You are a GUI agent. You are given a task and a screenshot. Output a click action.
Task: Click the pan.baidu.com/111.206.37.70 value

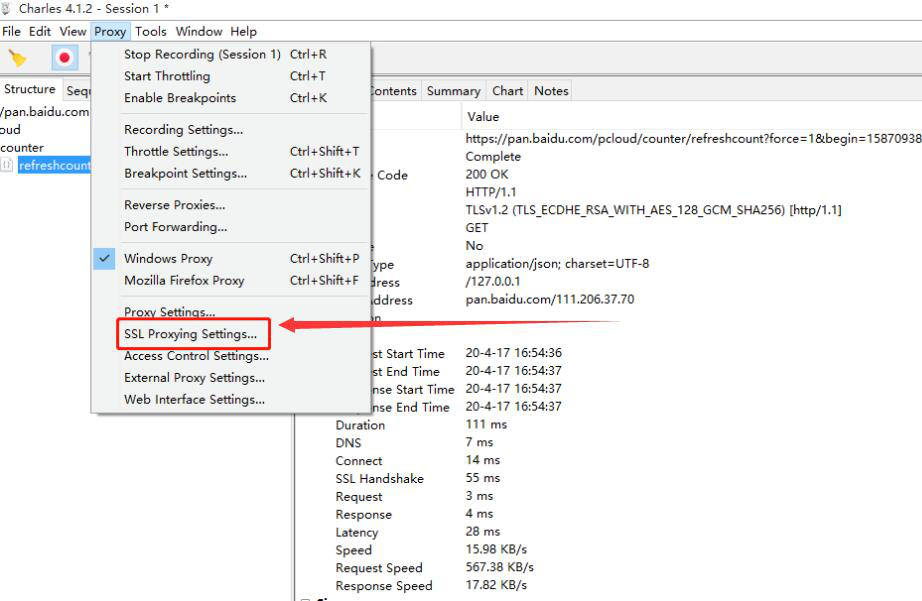coord(550,299)
